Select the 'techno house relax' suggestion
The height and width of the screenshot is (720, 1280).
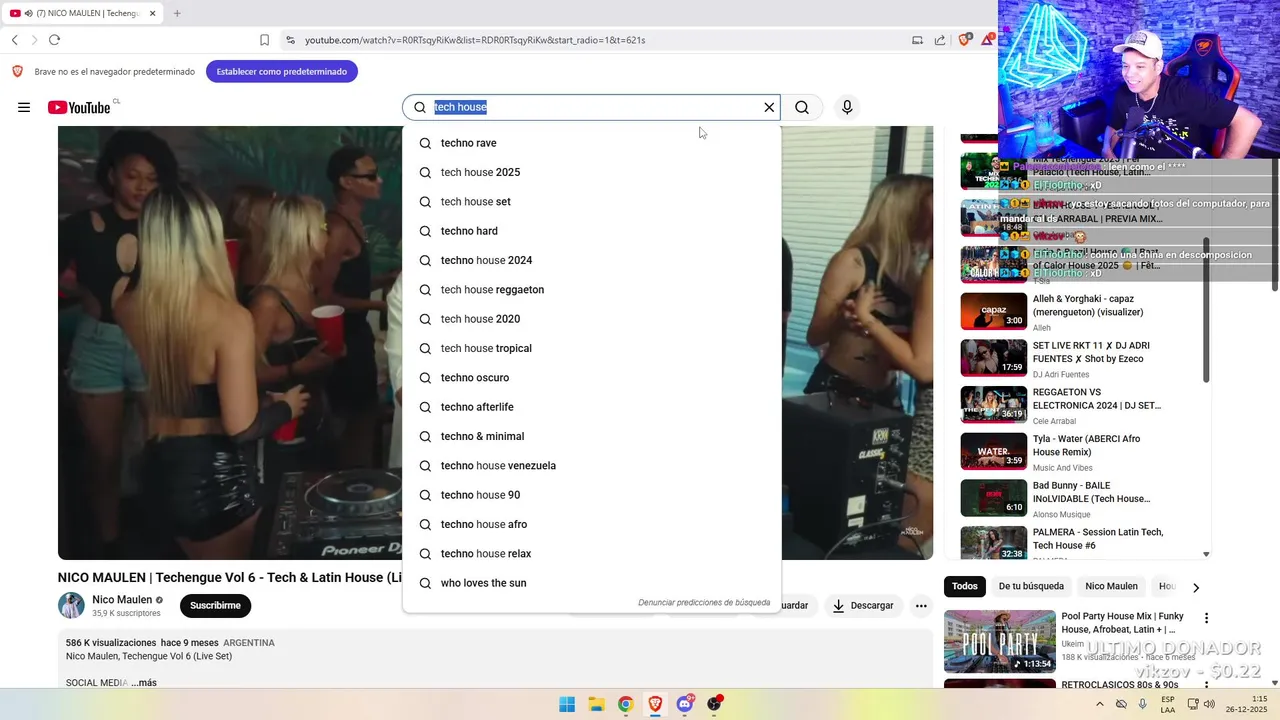(592, 554)
